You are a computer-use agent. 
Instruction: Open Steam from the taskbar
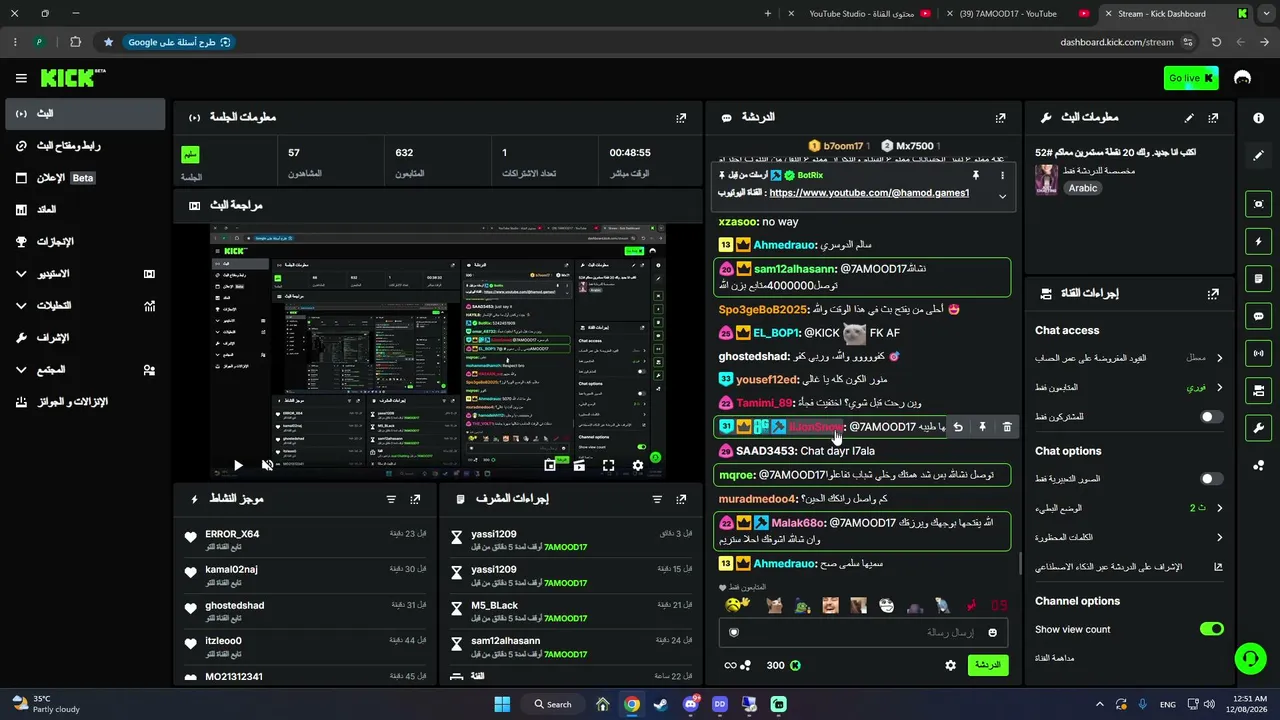tap(661, 704)
